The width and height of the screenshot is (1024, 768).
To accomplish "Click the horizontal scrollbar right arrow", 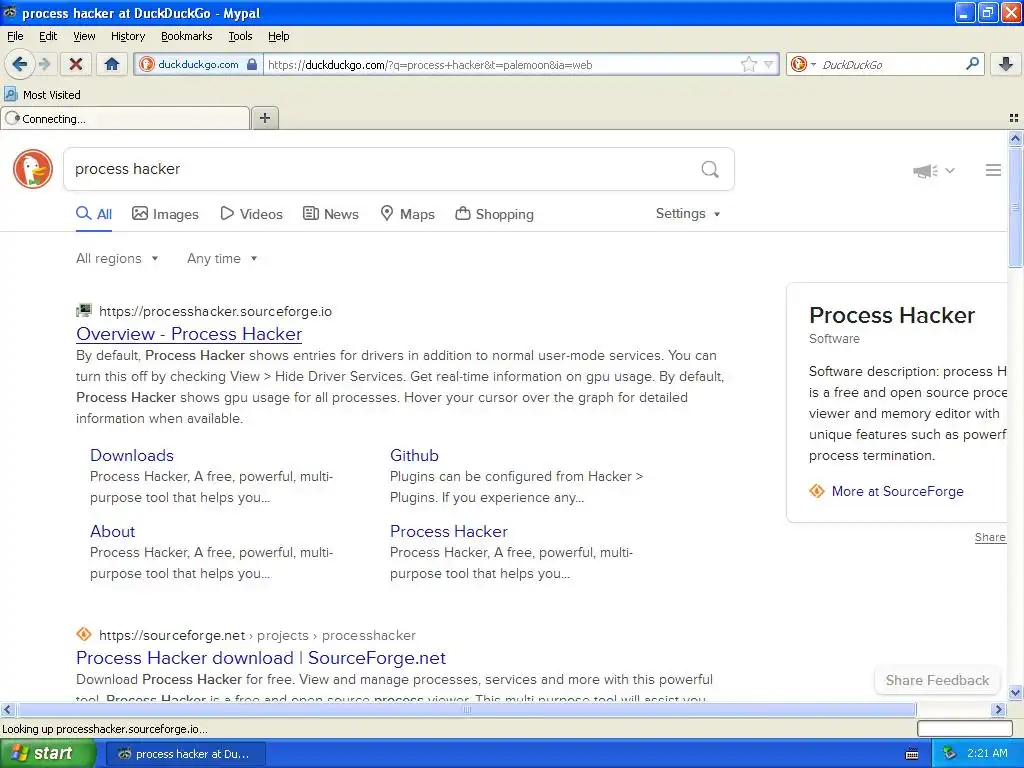I will [998, 709].
